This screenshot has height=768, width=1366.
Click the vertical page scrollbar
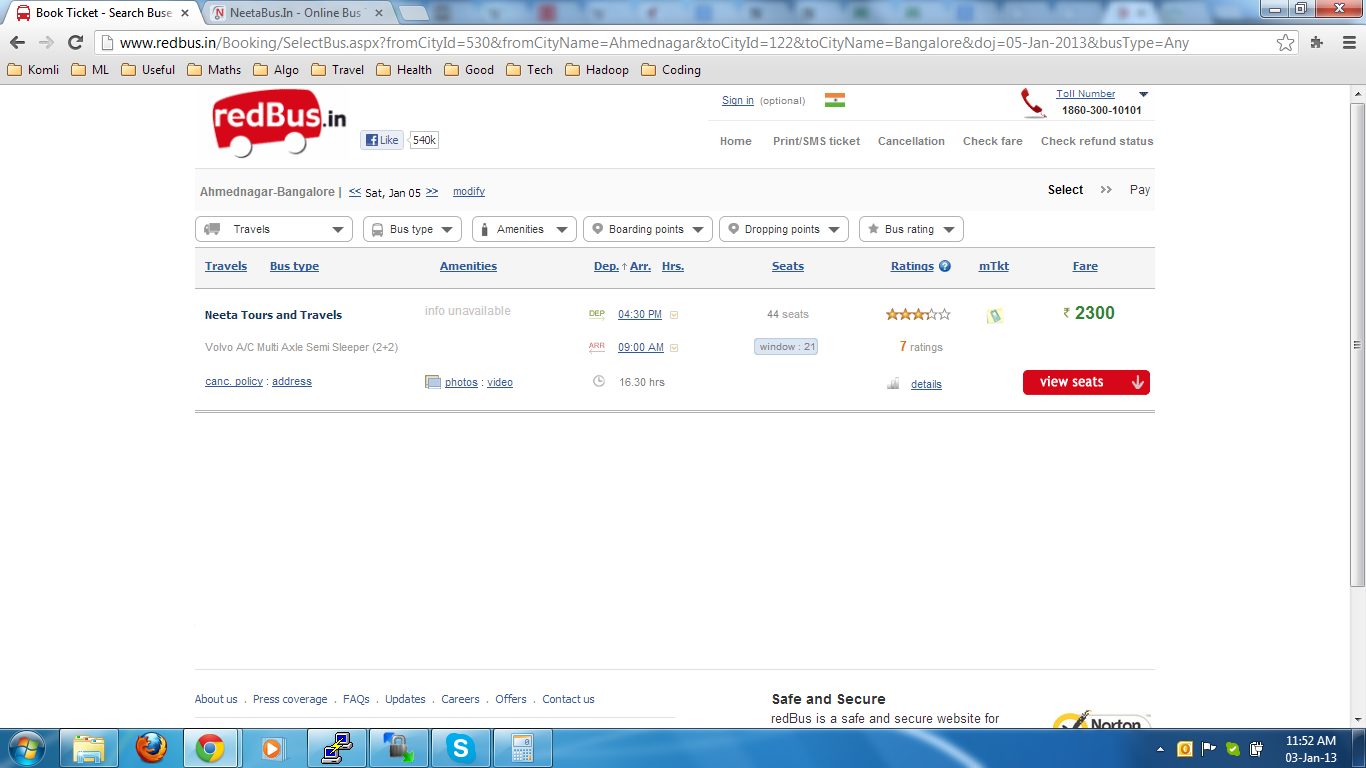pyautogui.click(x=1357, y=343)
